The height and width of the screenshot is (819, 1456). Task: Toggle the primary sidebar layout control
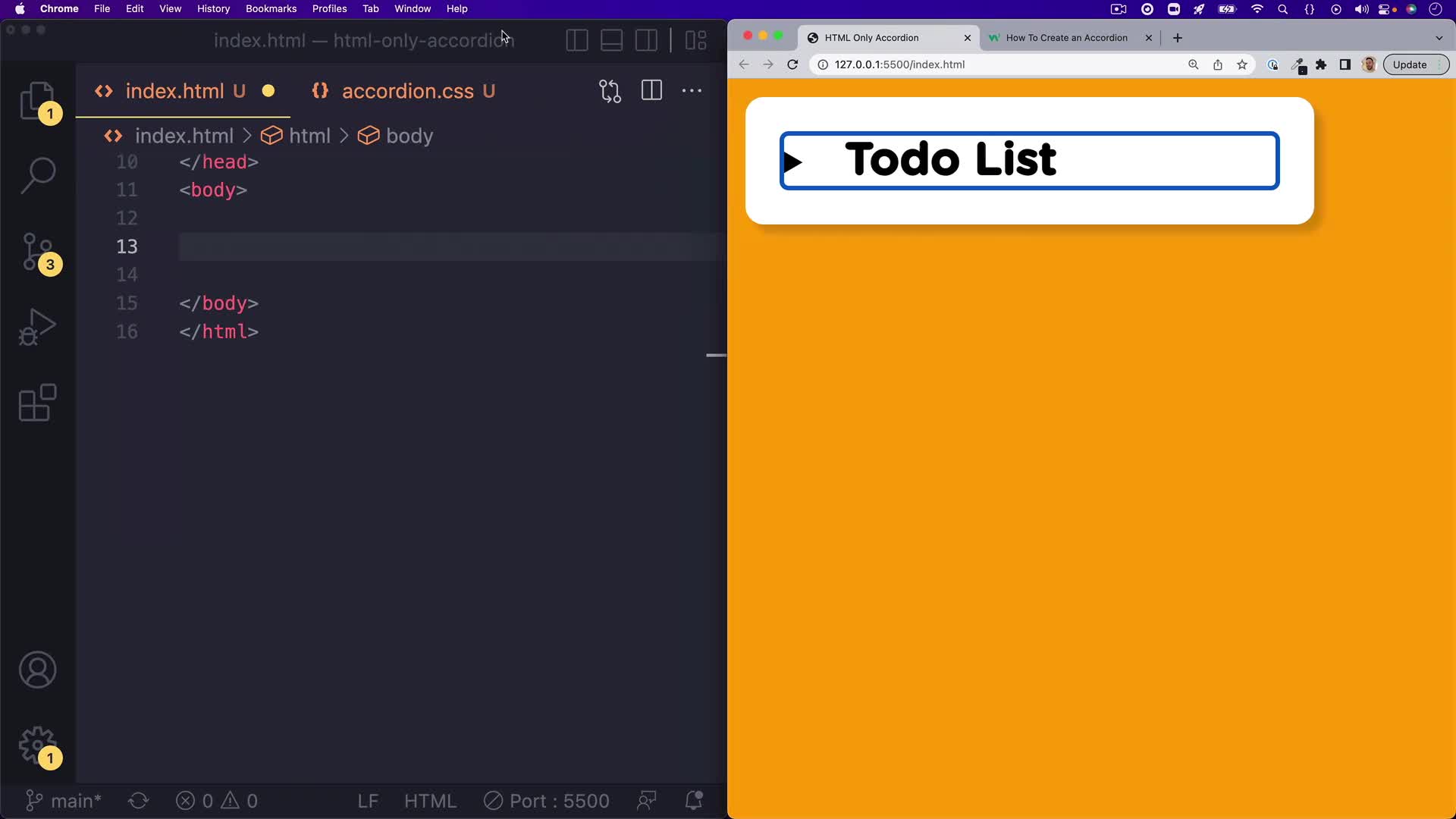point(577,39)
